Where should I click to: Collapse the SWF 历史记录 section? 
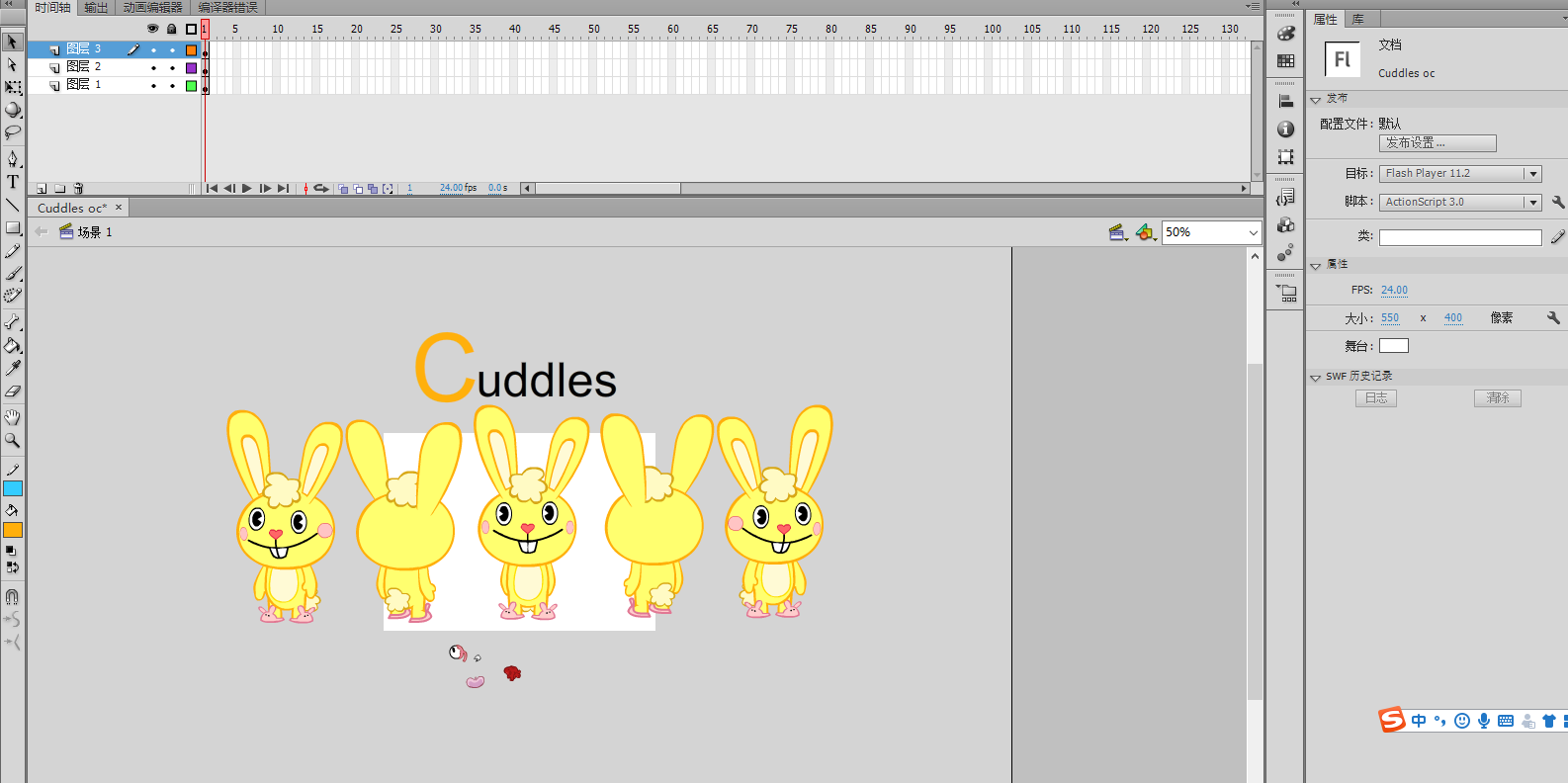tap(1316, 377)
